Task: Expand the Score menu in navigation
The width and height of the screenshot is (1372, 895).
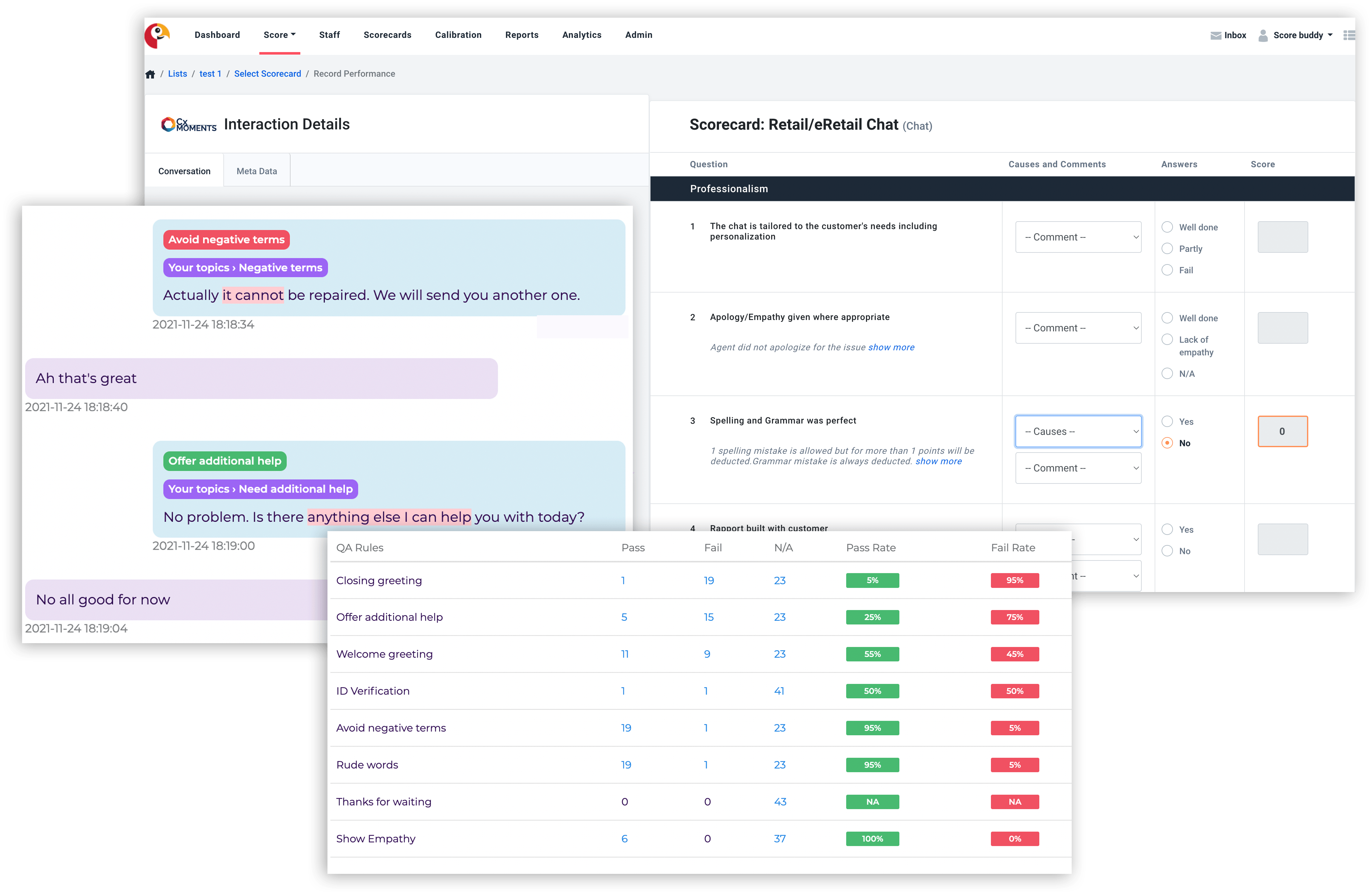Action: click(x=279, y=35)
